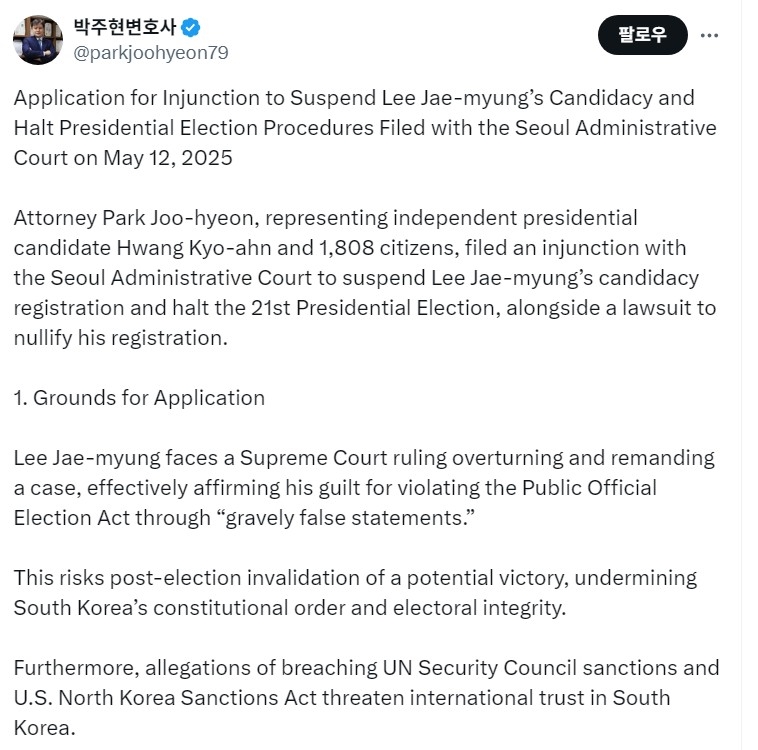Click on "1,808 citizens" in the post
This screenshot has width=758, height=750.
386,248
